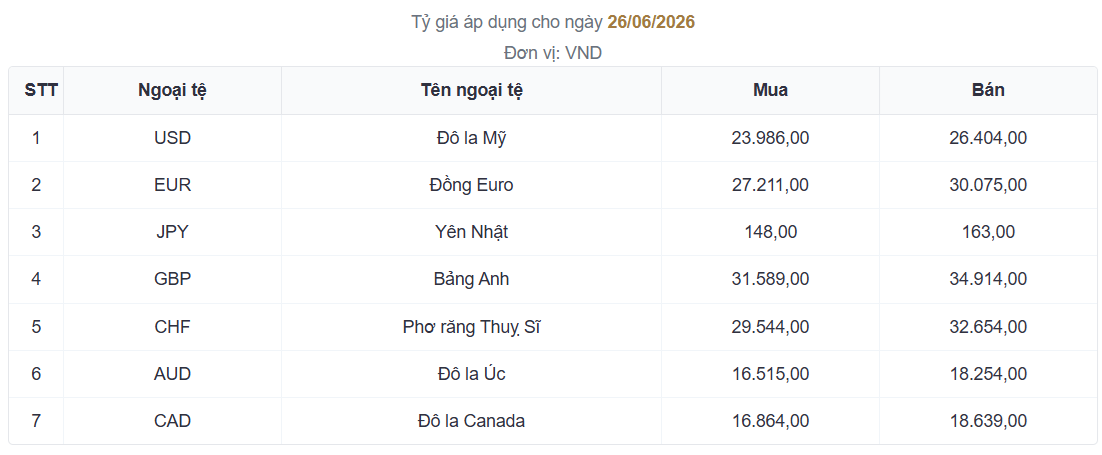This screenshot has height=455, width=1102.
Task: Click the GBP sell rate 34.914,00
Action: coord(988,279)
